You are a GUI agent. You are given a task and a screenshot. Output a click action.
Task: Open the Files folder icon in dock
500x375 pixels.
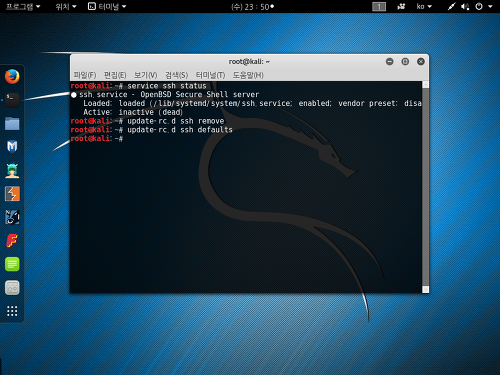(12, 123)
